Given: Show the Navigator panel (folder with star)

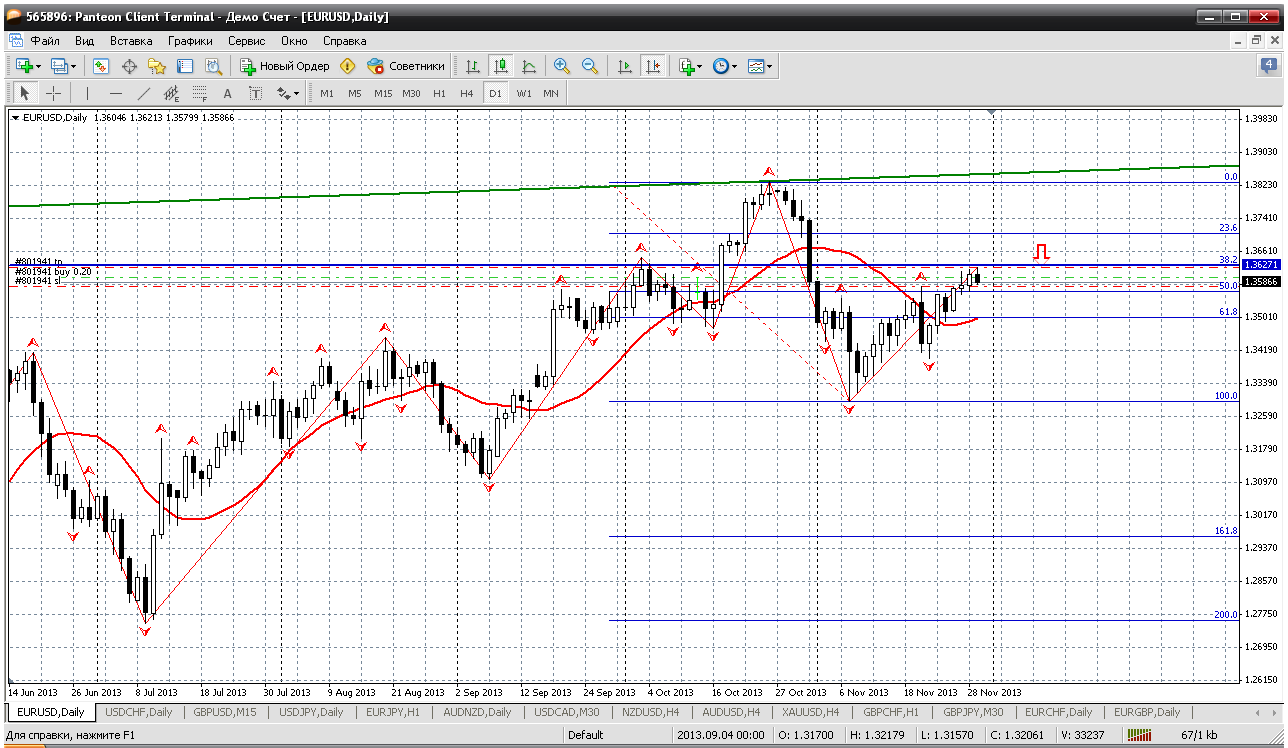Looking at the screenshot, I should coord(157,66).
